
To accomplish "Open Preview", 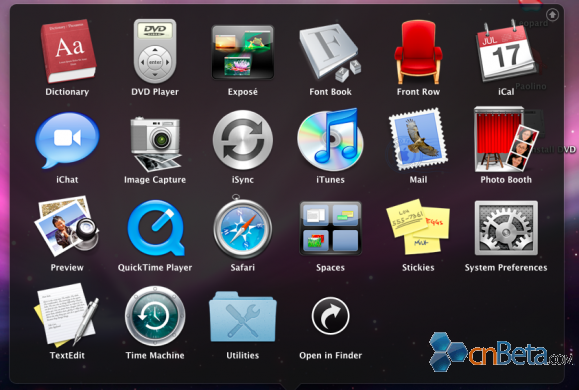I will (x=67, y=226).
